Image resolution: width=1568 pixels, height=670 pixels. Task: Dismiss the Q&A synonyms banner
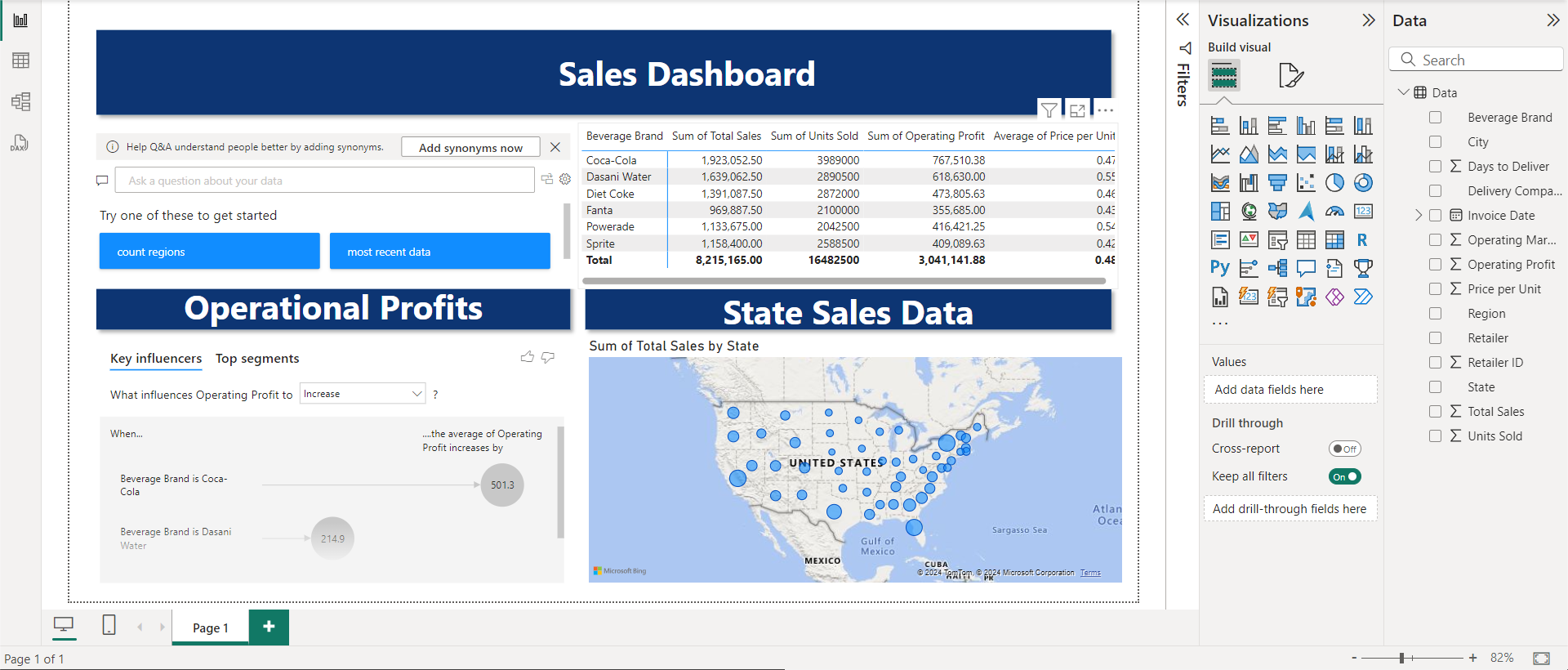click(x=555, y=147)
